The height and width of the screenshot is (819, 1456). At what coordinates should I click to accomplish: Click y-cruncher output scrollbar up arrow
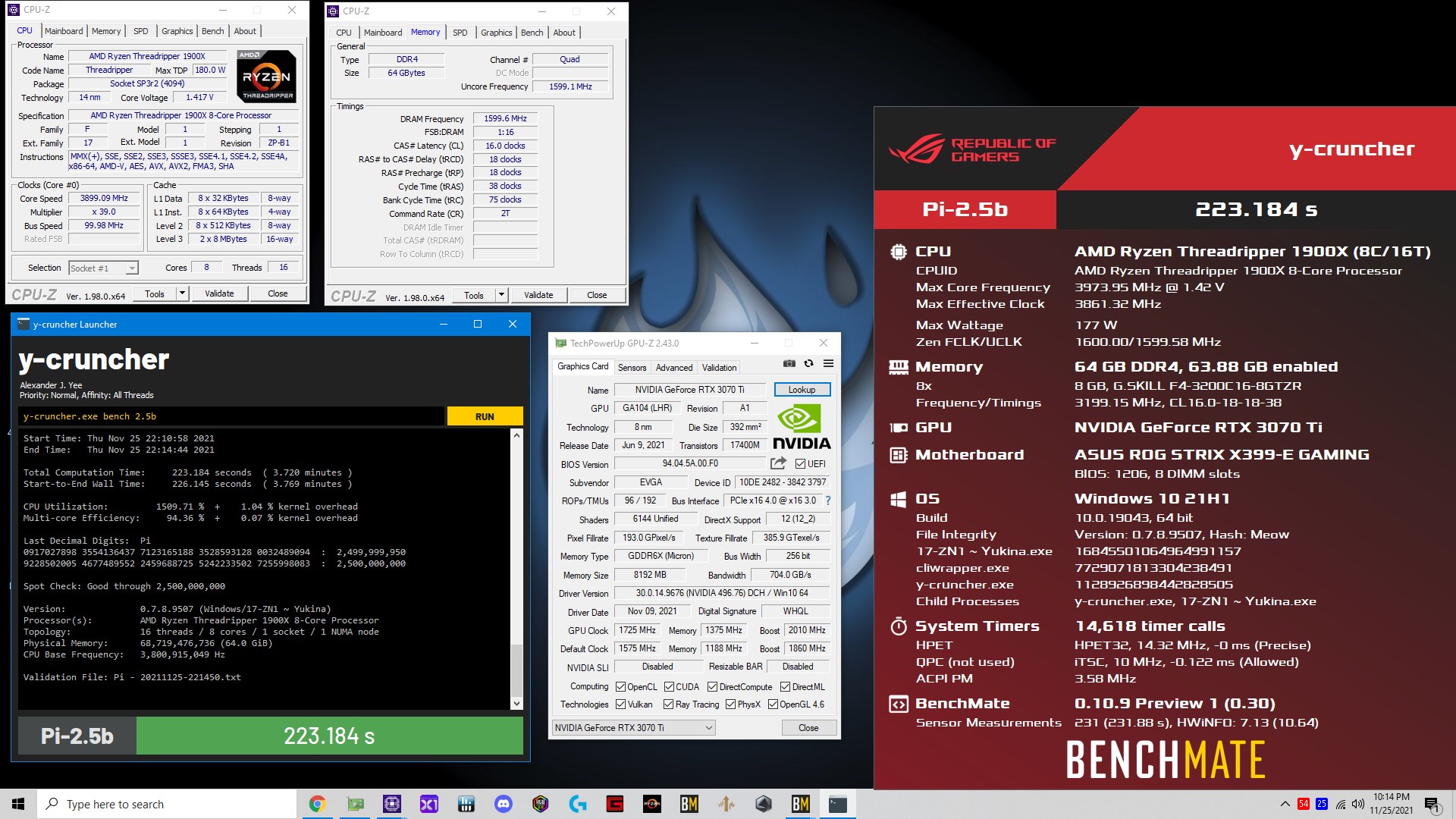pos(517,435)
